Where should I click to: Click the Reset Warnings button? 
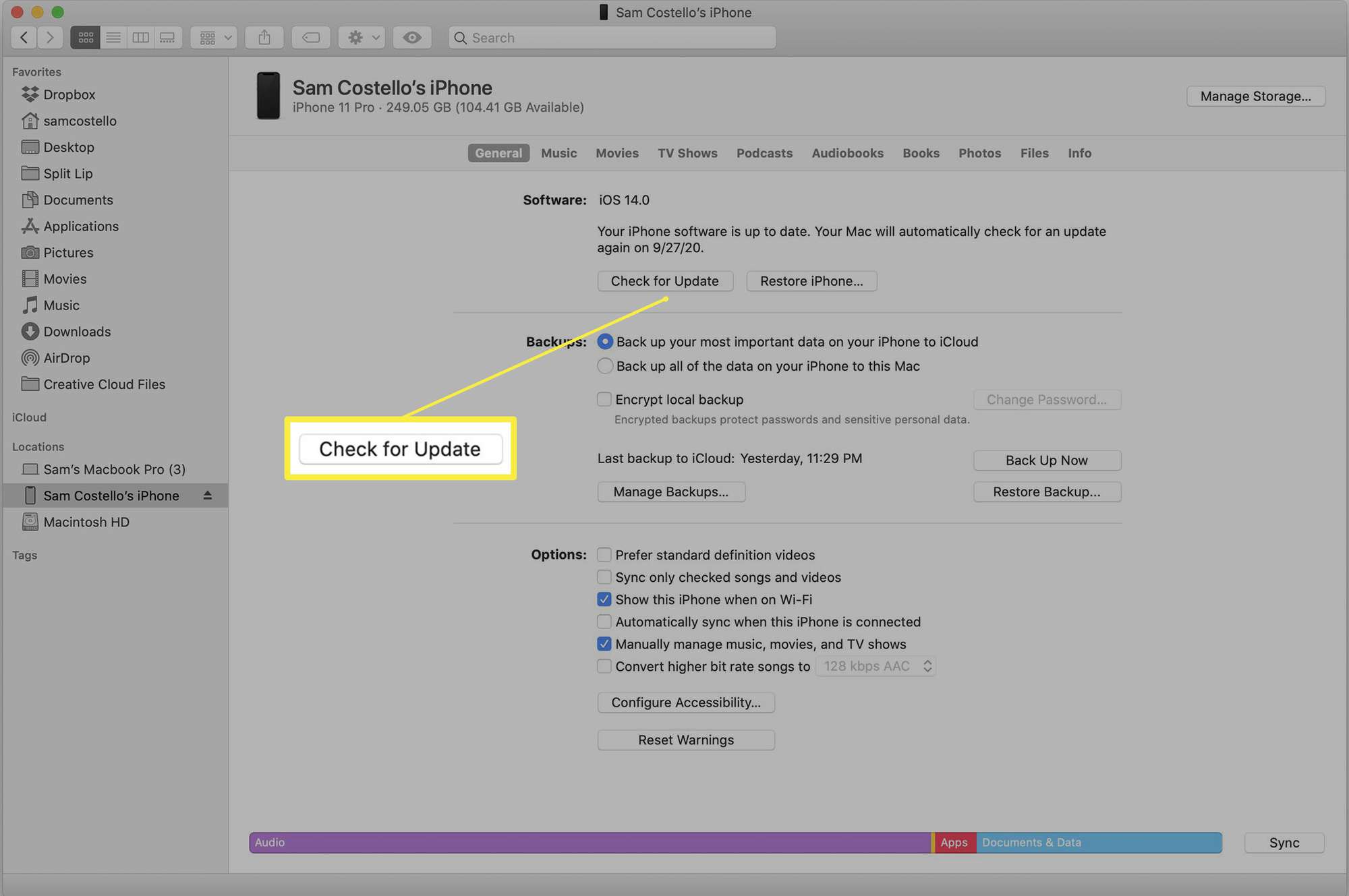coord(686,740)
